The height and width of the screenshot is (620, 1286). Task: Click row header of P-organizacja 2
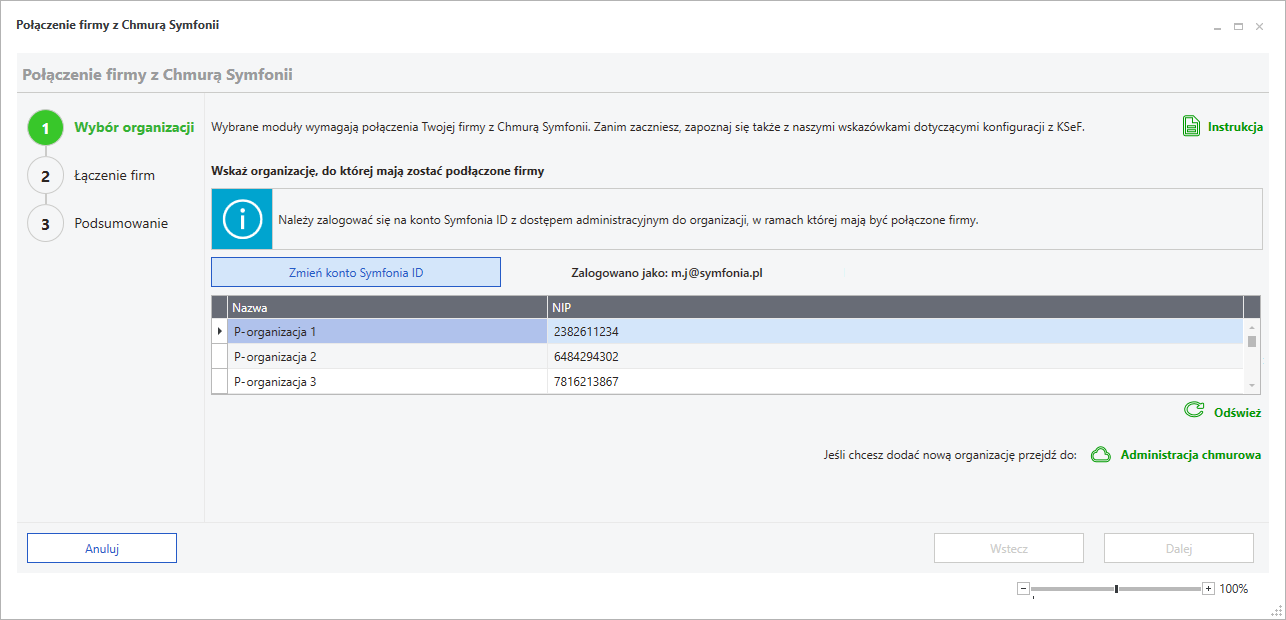tap(219, 356)
